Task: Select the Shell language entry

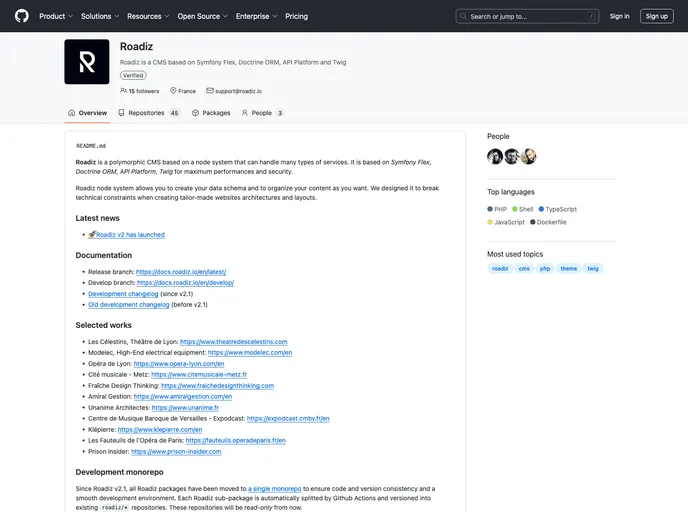Action: [x=522, y=209]
